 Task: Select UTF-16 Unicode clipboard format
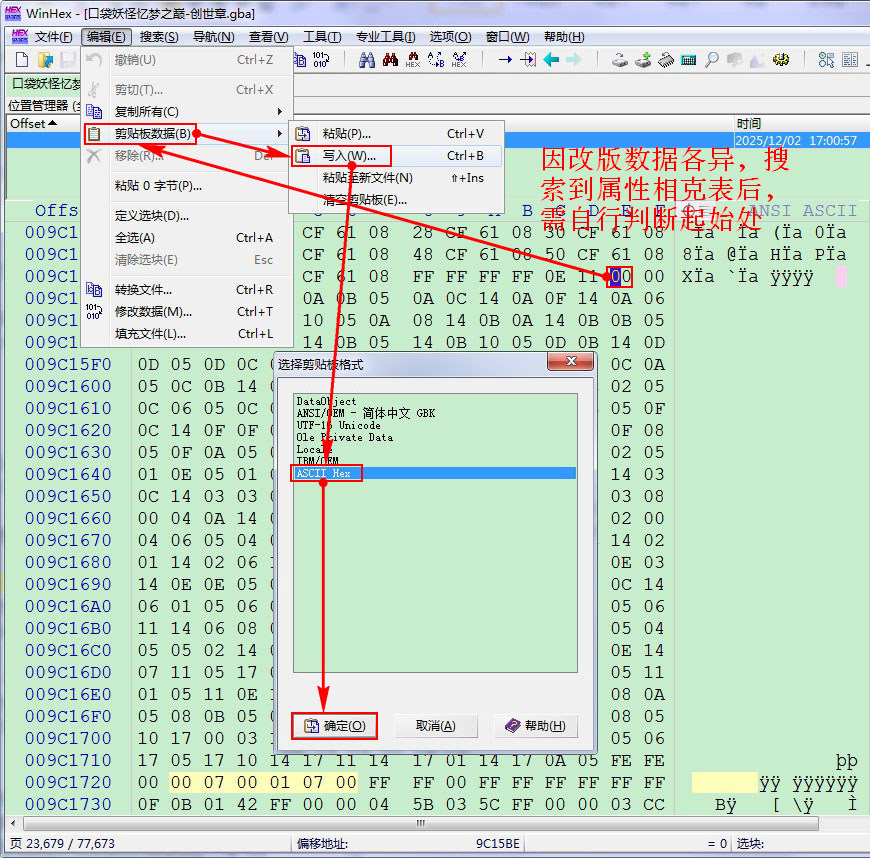tap(434, 425)
